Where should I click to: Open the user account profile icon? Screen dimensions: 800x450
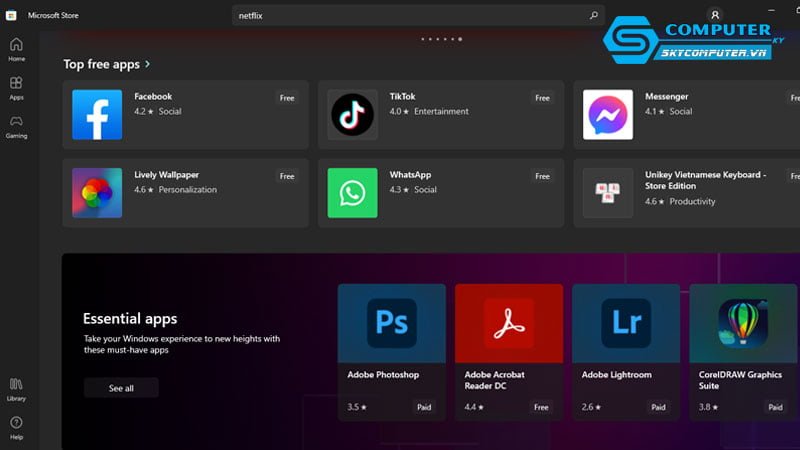pyautogui.click(x=715, y=15)
